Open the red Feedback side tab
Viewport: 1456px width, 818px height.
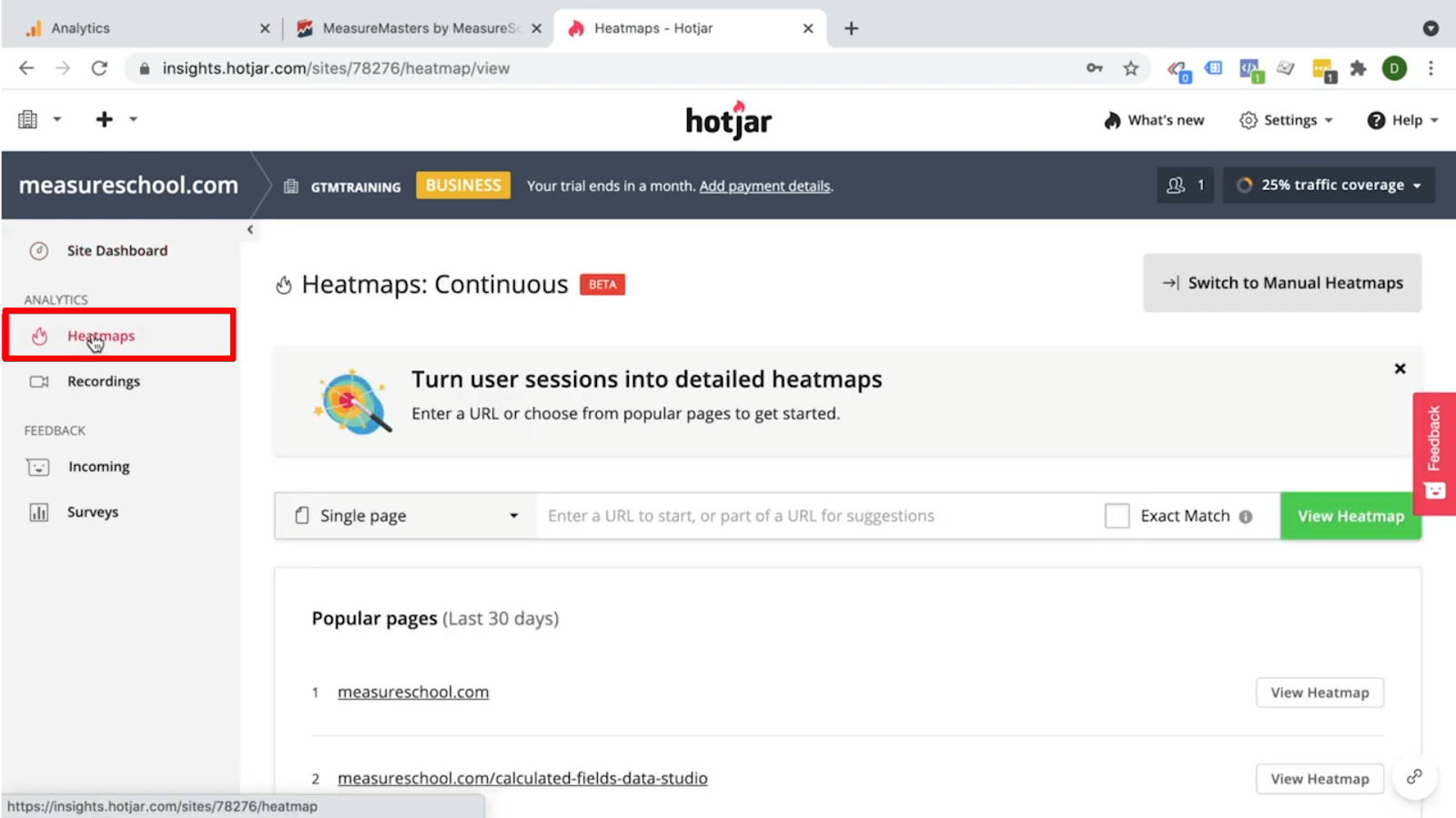click(x=1434, y=453)
